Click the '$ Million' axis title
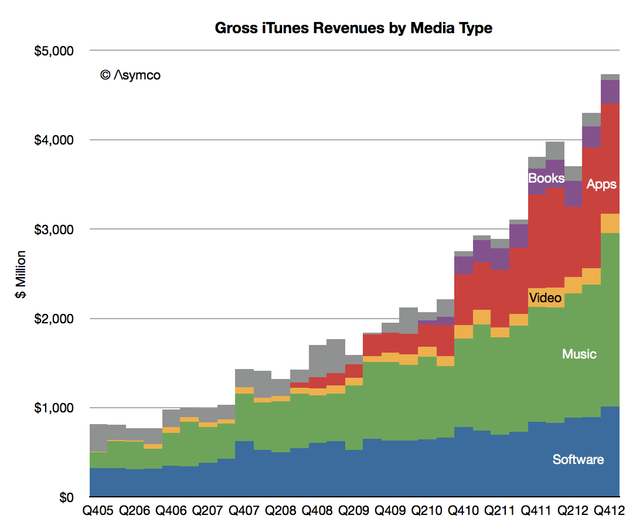This screenshot has width=626, height=522. tap(20, 274)
